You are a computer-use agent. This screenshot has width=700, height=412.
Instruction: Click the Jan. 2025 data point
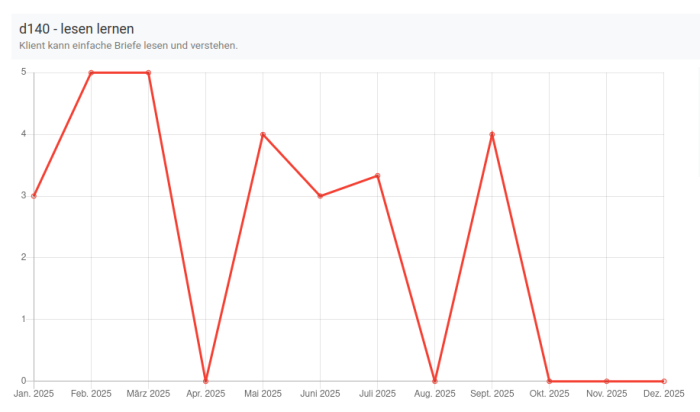pos(34,196)
